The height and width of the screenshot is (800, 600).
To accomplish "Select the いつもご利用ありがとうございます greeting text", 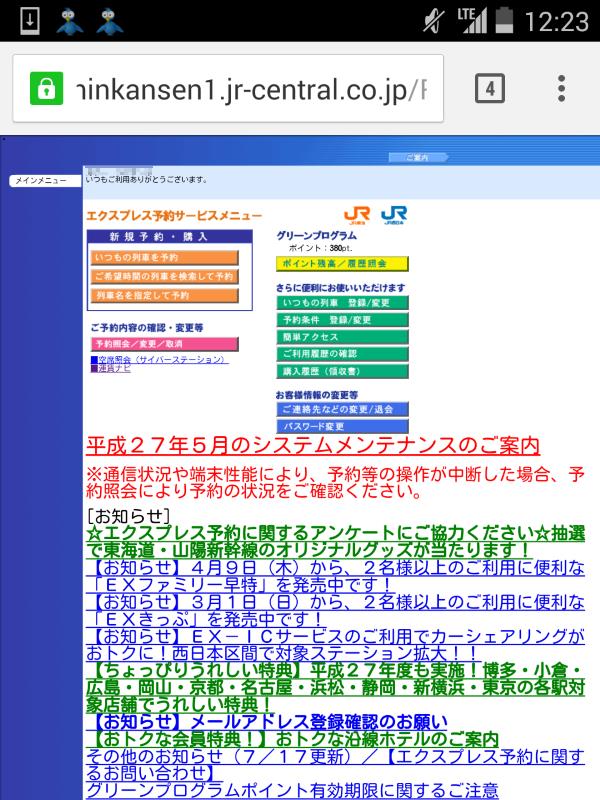I will pos(146,180).
